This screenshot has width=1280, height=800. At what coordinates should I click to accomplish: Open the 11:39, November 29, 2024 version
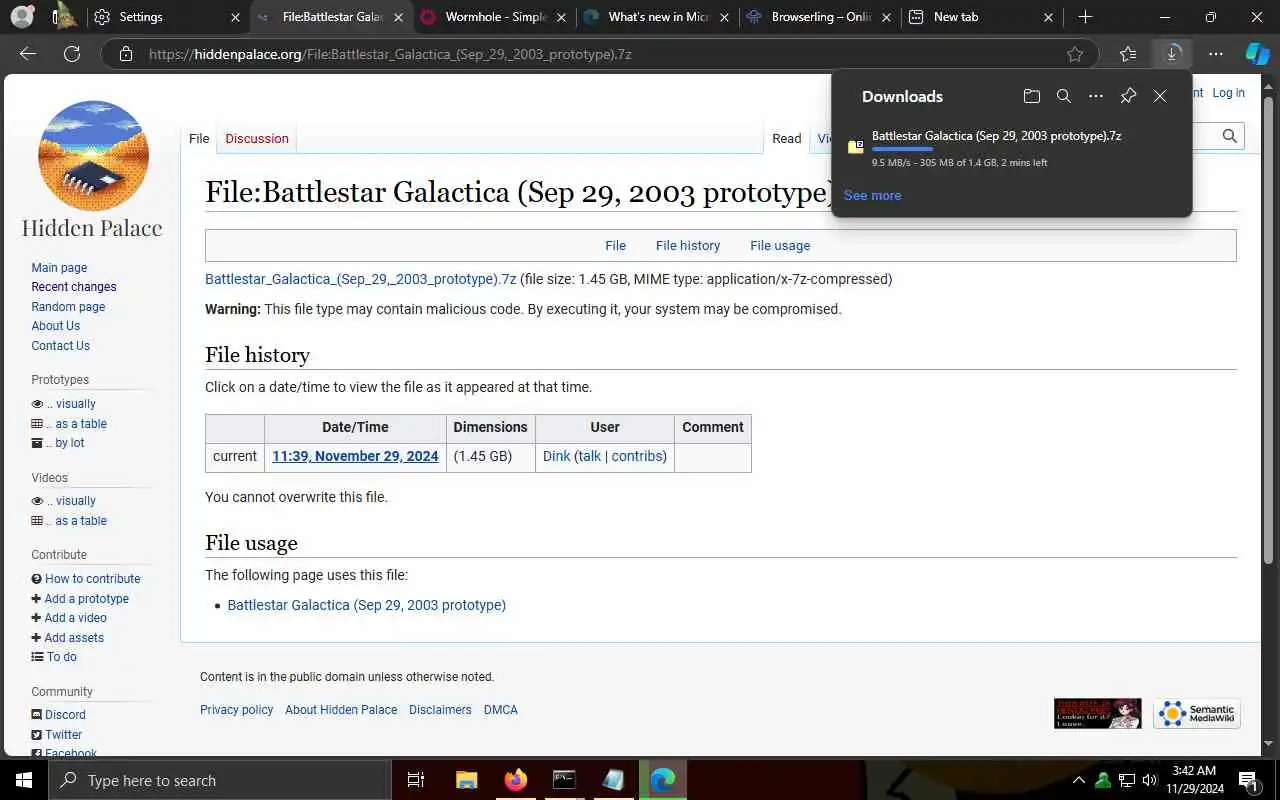[355, 456]
